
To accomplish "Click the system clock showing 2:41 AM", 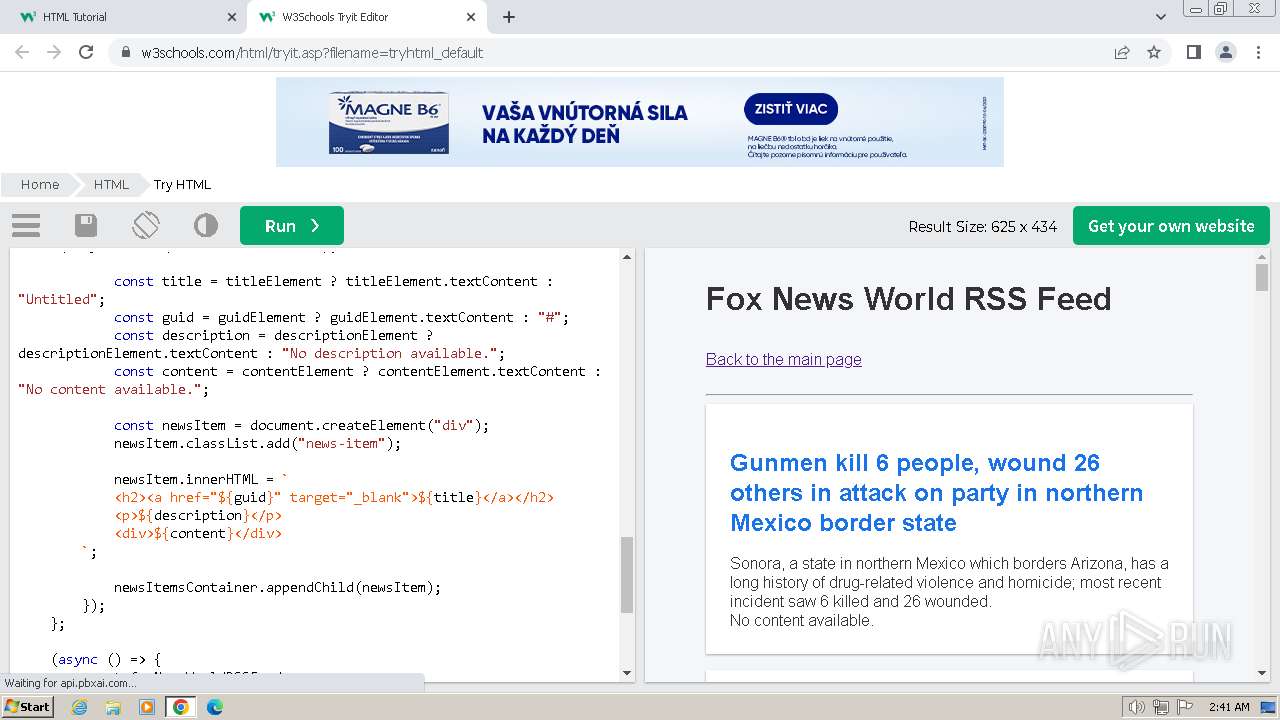I will click(1229, 707).
